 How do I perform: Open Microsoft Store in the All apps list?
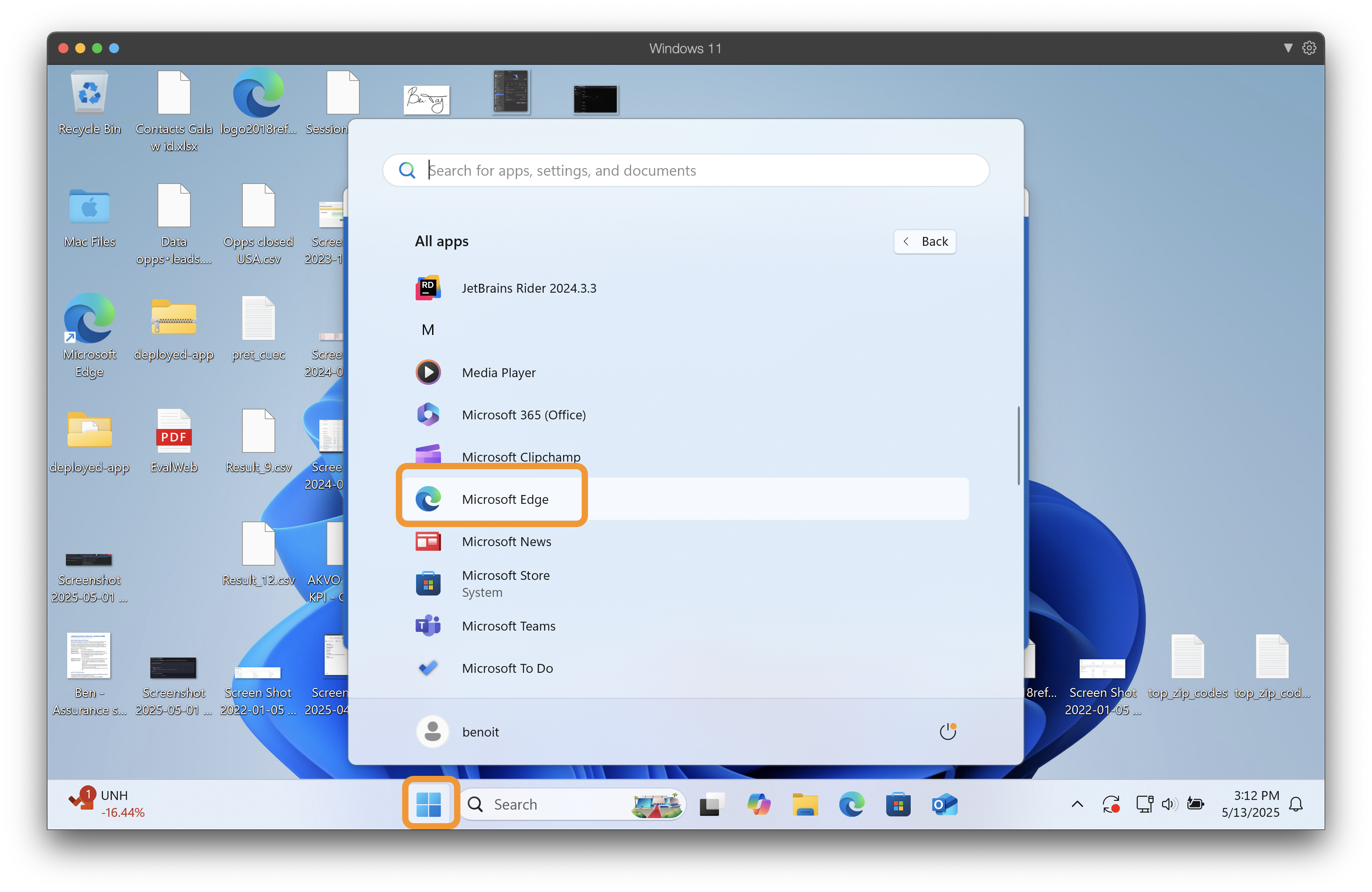coord(686,583)
